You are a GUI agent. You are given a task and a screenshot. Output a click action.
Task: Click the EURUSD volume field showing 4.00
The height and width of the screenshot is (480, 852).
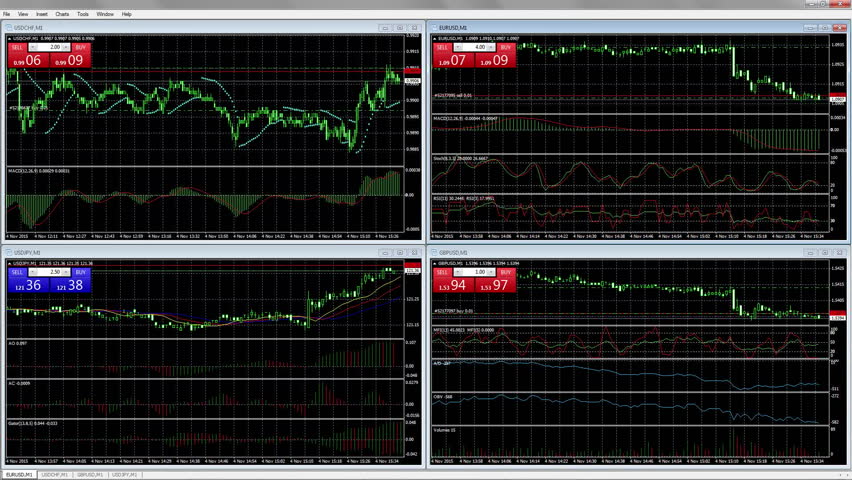(x=474, y=47)
